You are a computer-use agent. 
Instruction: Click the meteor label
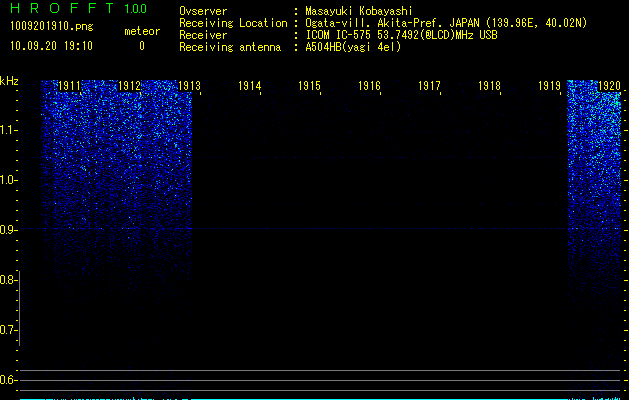click(142, 31)
